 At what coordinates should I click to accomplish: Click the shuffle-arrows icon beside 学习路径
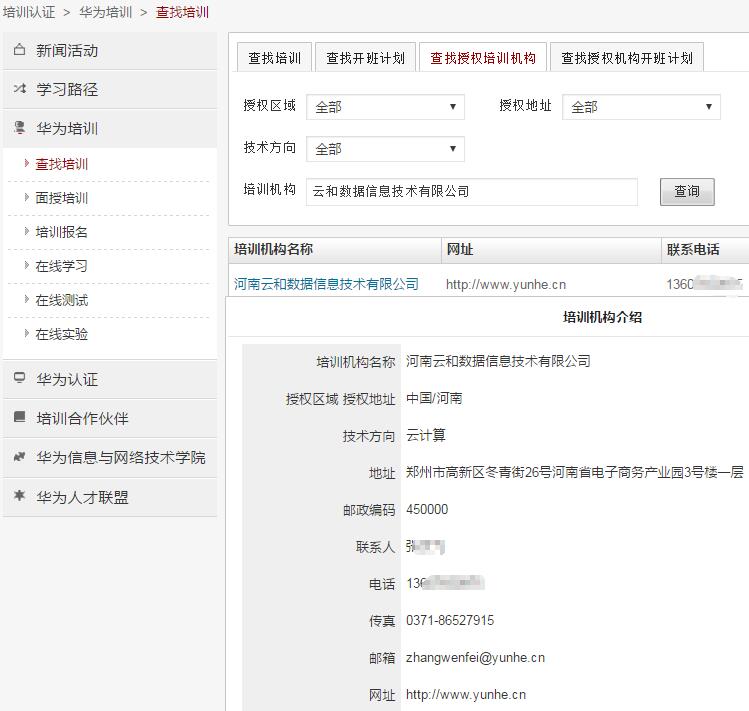click(x=20, y=88)
